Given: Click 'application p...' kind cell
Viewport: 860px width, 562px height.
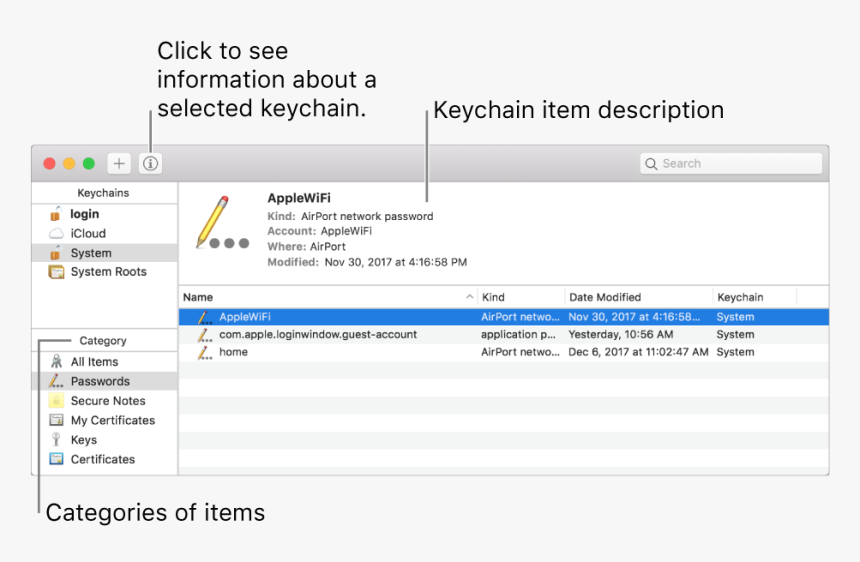Looking at the screenshot, I should (518, 334).
